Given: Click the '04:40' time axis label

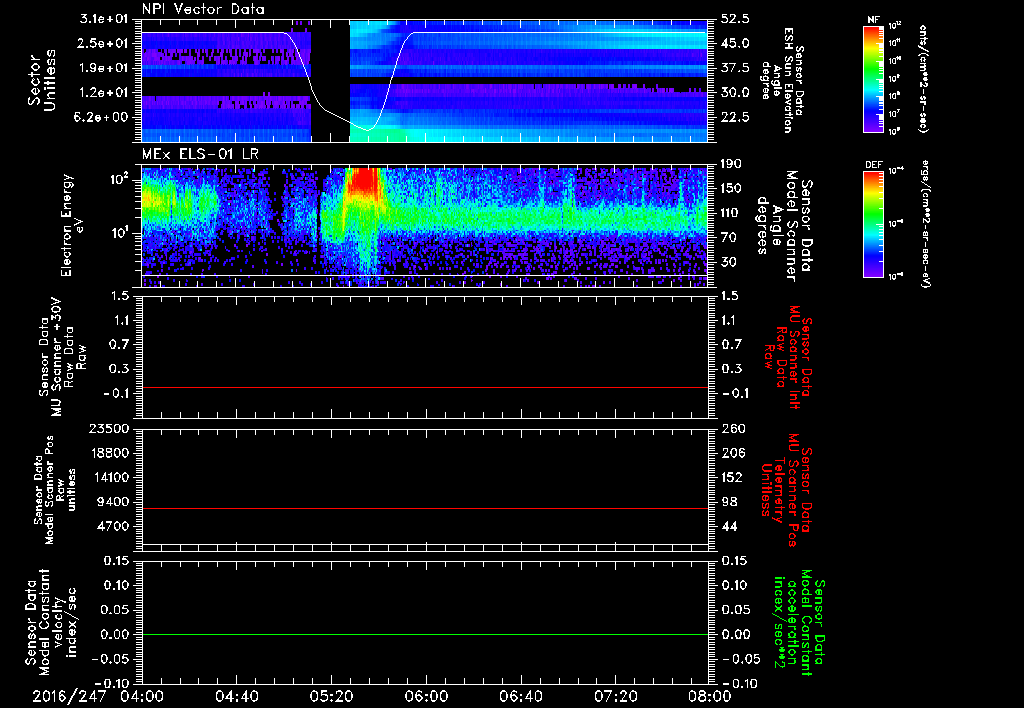Looking at the screenshot, I should (236, 696).
